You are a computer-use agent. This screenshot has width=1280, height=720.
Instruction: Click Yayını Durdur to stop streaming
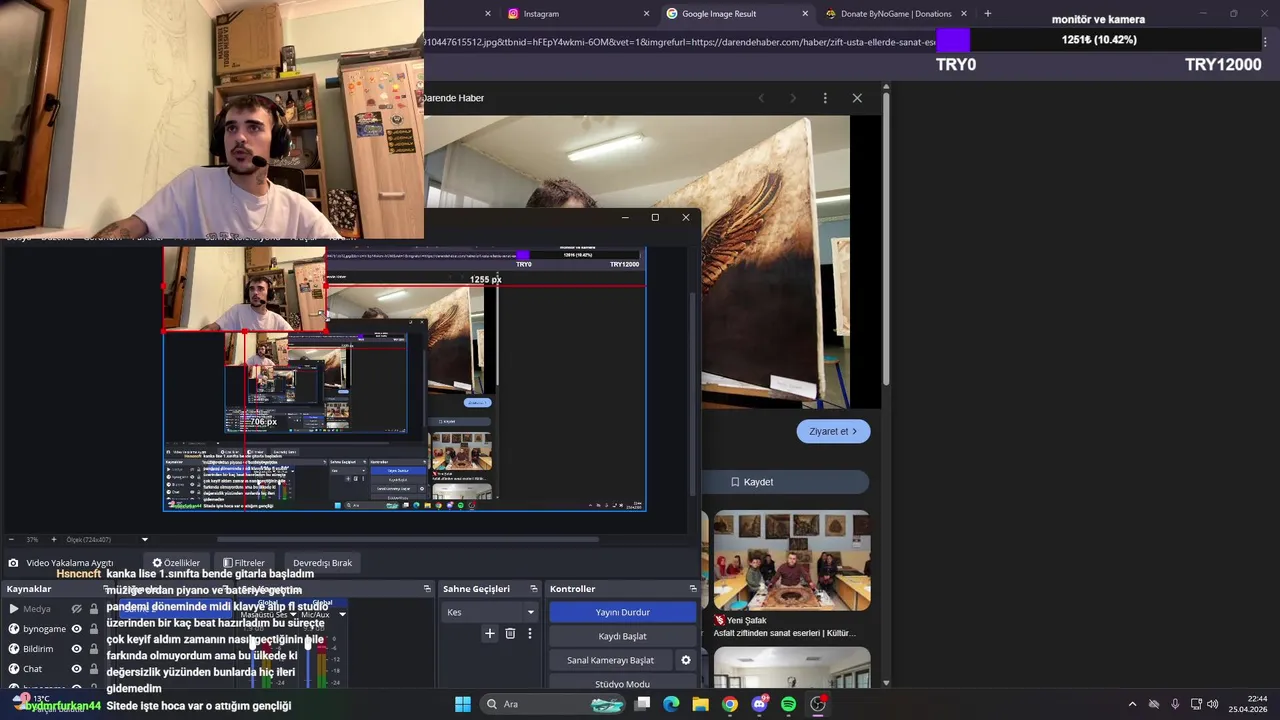[x=622, y=612]
